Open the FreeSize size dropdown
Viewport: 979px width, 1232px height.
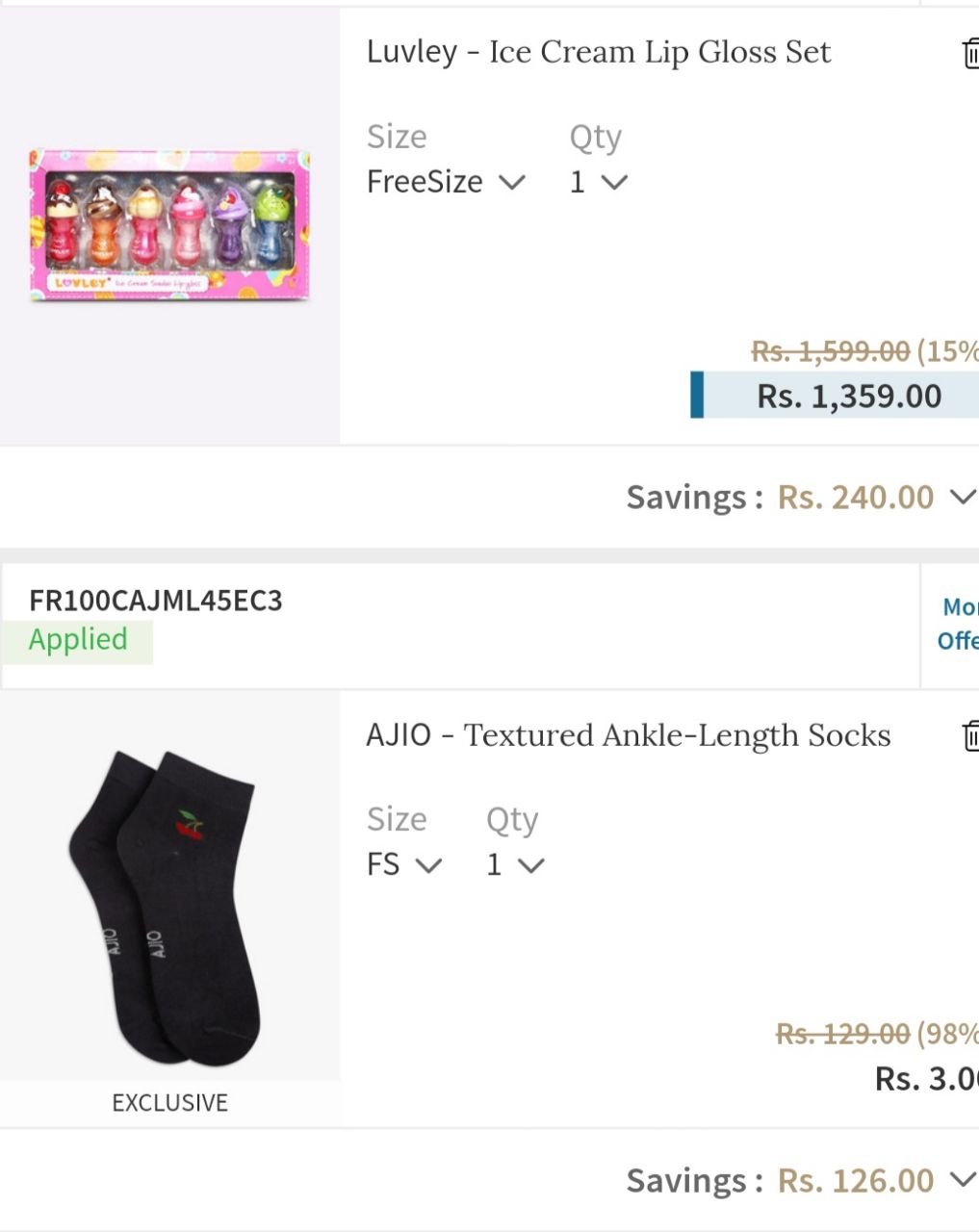pyautogui.click(x=446, y=181)
